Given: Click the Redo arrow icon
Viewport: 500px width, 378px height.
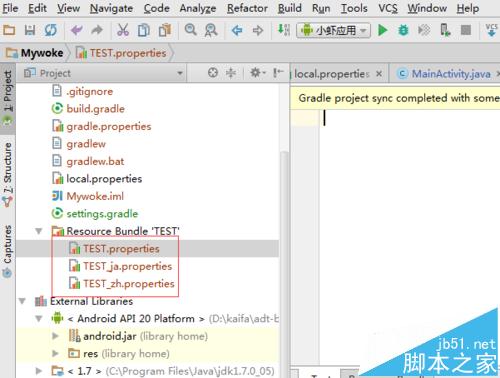Looking at the screenshot, I should point(97,30).
